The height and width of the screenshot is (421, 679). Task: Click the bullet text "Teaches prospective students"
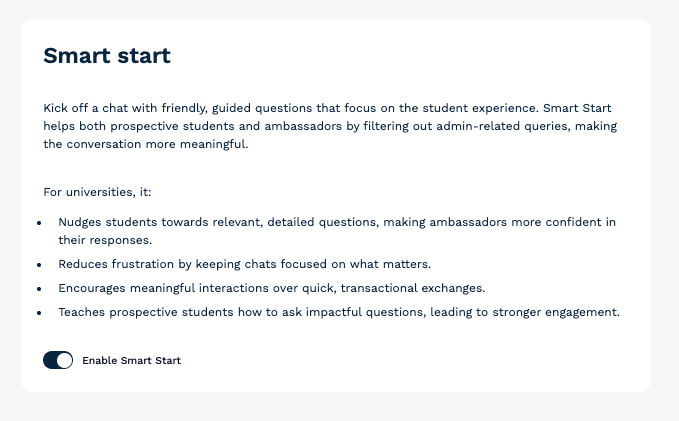point(339,312)
